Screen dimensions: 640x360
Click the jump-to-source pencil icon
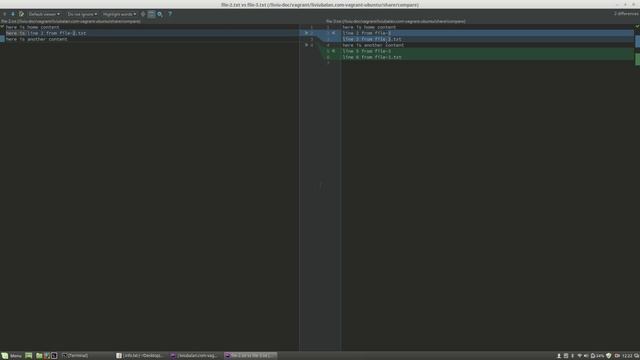coord(21,14)
